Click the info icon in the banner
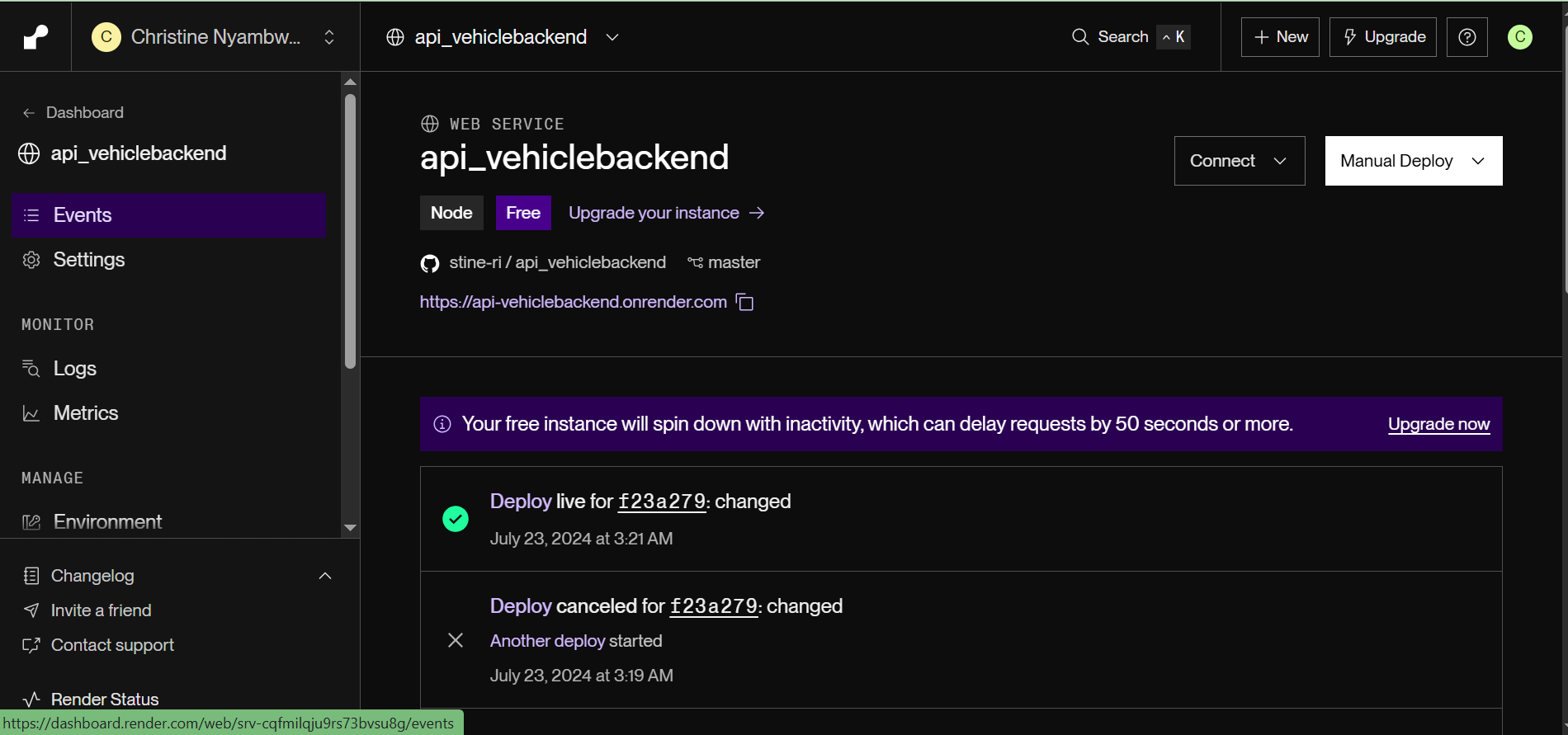This screenshot has height=735, width=1568. point(442,424)
